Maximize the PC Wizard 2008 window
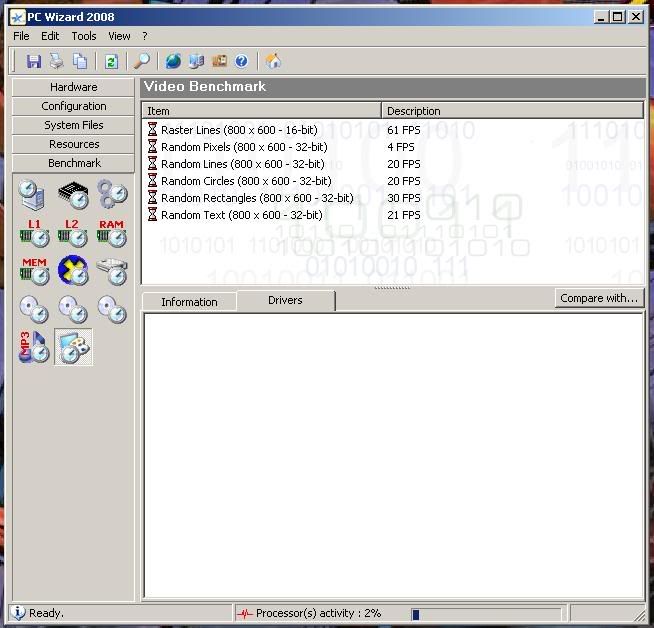Screen dimensions: 654x628 (x=618, y=17)
